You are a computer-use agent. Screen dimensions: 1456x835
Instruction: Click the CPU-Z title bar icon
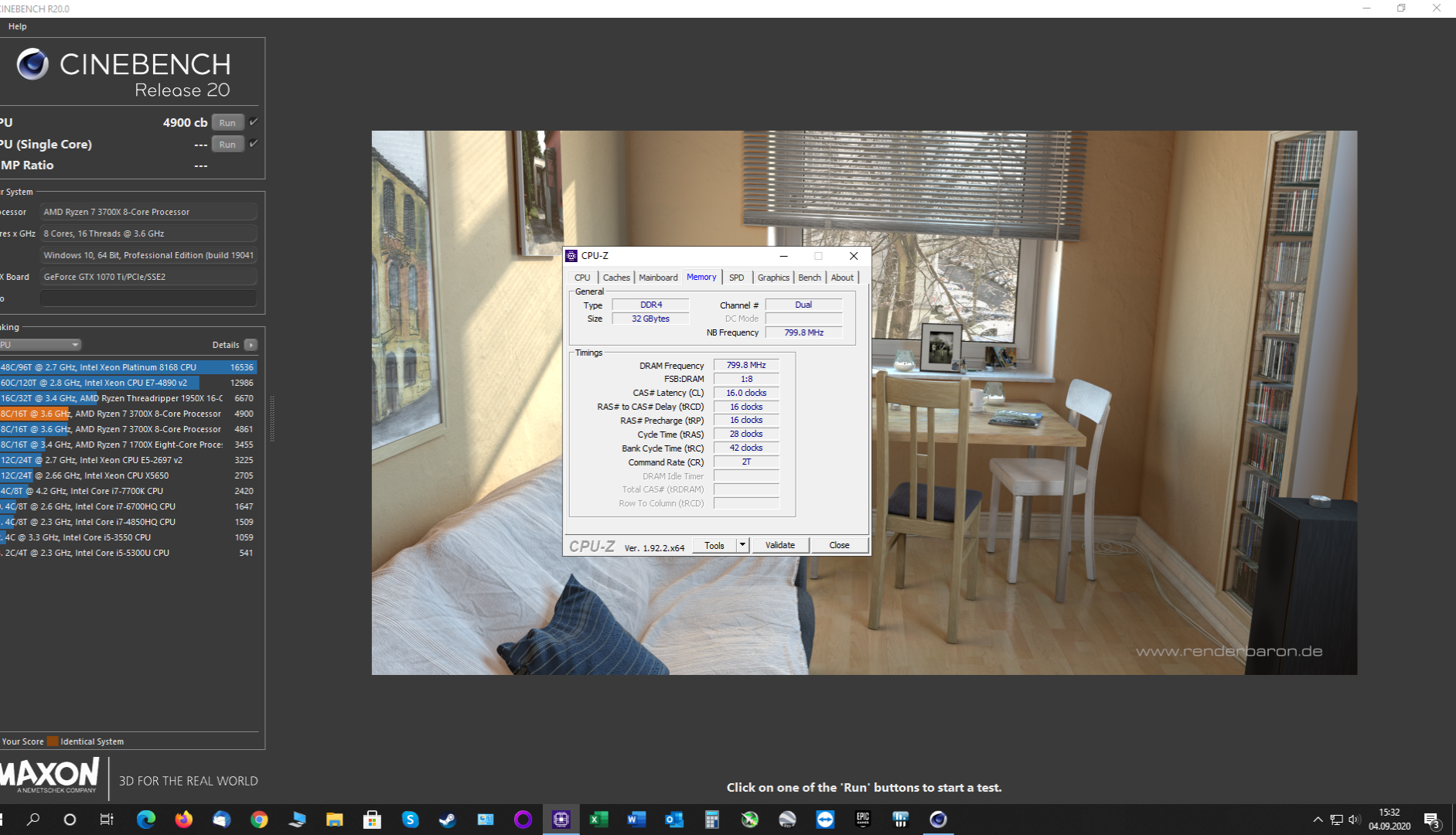[571, 256]
